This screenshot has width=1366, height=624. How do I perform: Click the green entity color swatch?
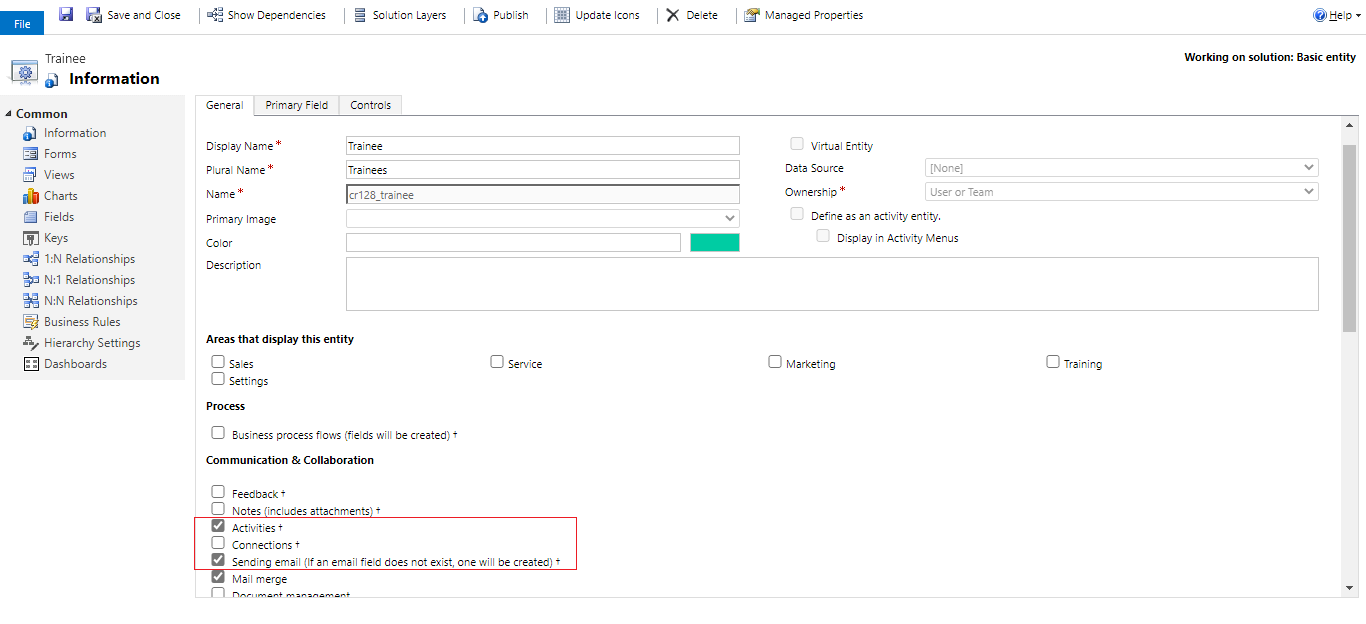[714, 242]
